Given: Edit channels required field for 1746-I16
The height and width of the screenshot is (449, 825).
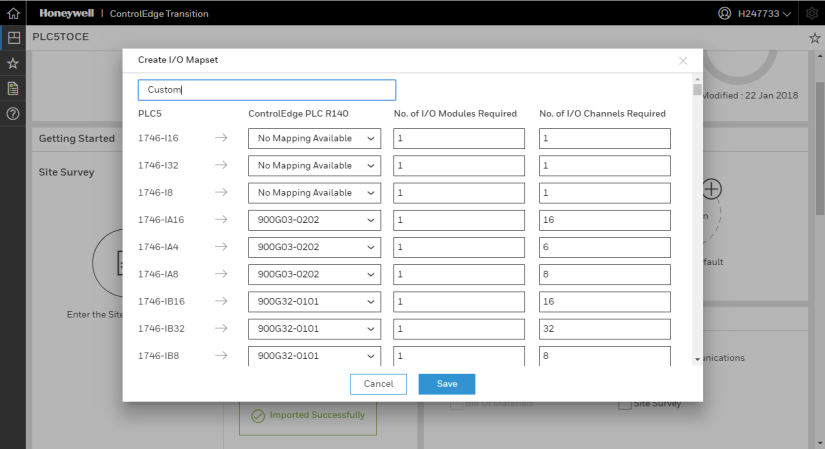Looking at the screenshot, I should pyautogui.click(x=605, y=138).
